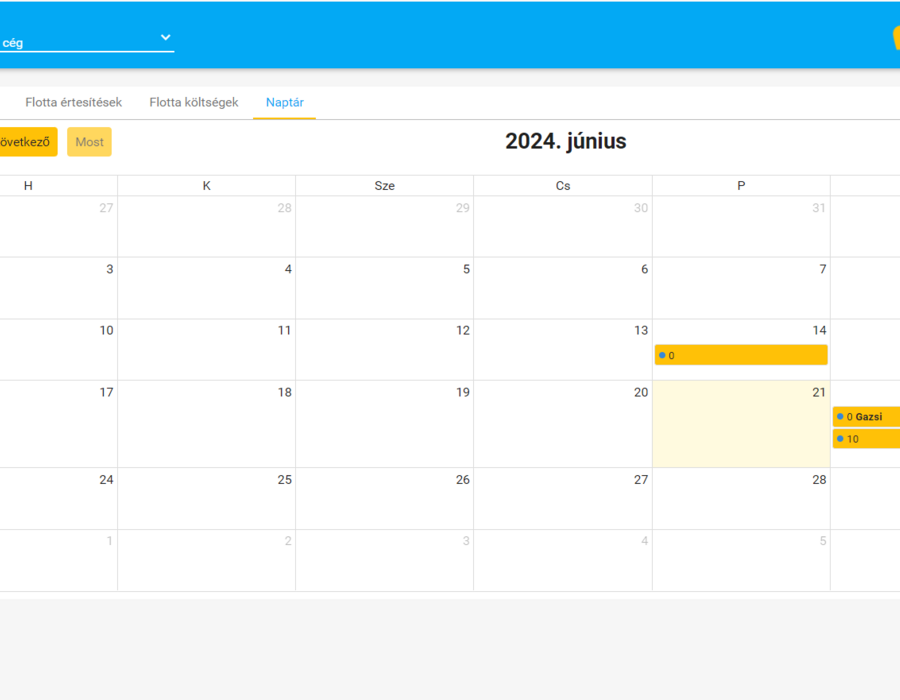
Task: Click the greyed-out July 2 day cell
Action: click(207, 561)
